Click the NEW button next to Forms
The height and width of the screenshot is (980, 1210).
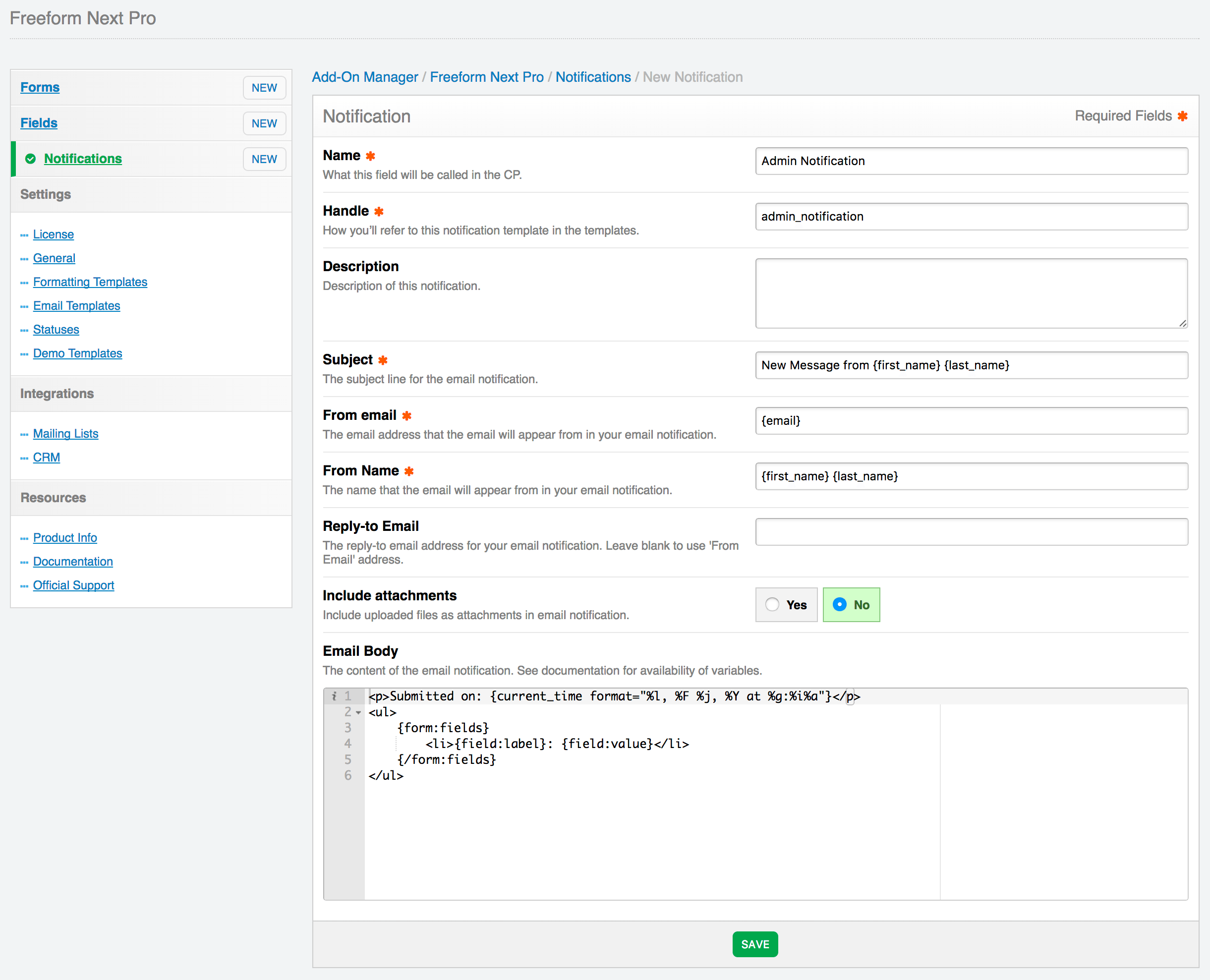264,87
